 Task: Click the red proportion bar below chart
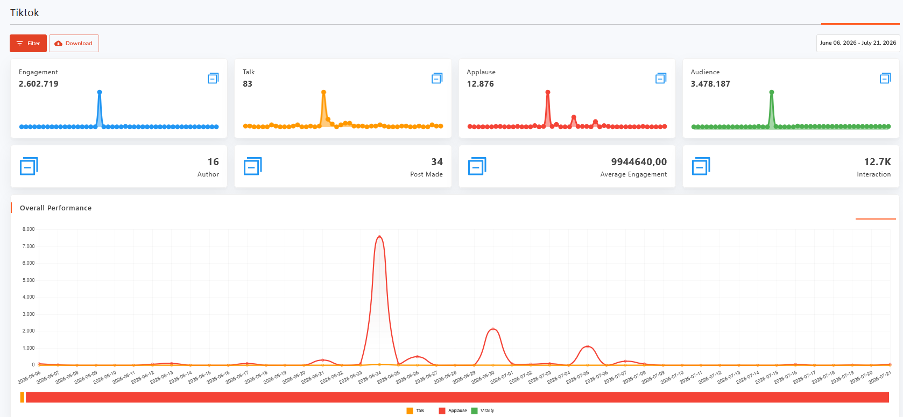coord(457,397)
